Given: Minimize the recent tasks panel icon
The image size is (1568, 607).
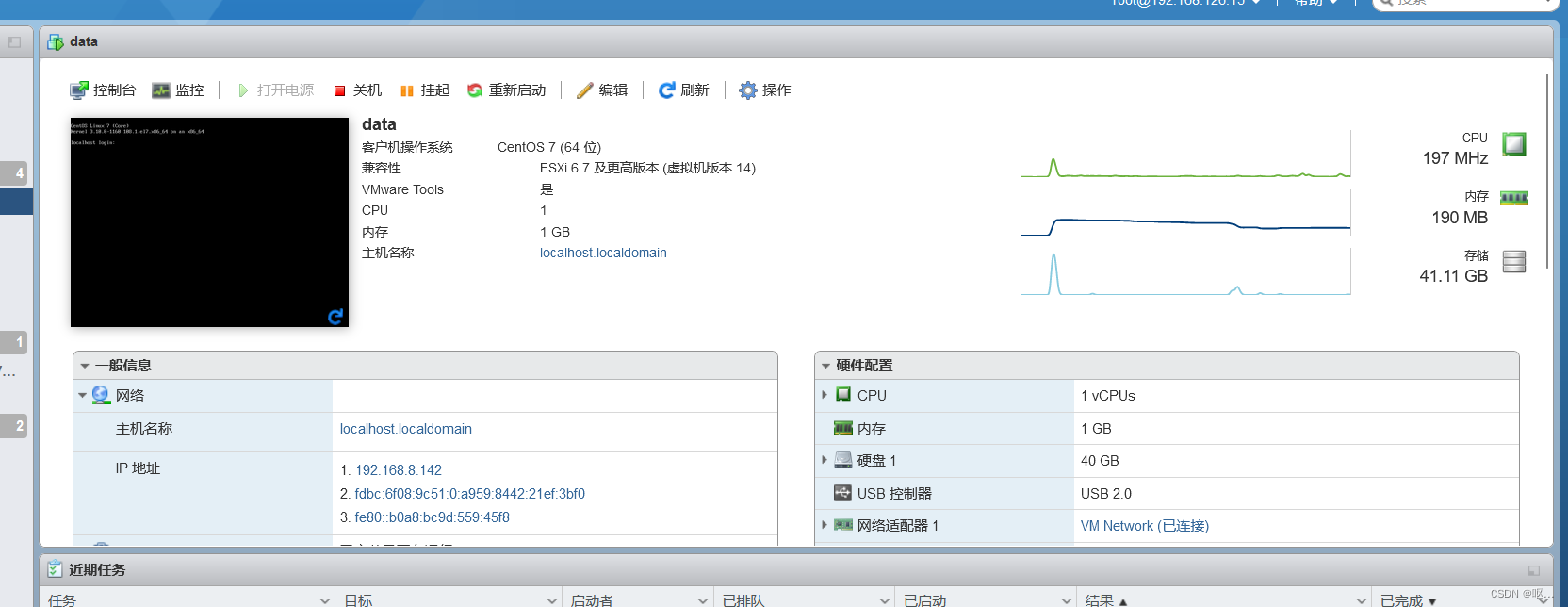Looking at the screenshot, I should point(1534,570).
